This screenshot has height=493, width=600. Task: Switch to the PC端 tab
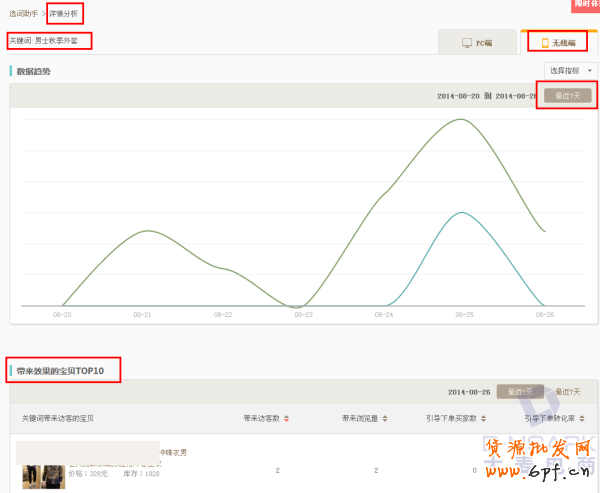click(x=478, y=43)
